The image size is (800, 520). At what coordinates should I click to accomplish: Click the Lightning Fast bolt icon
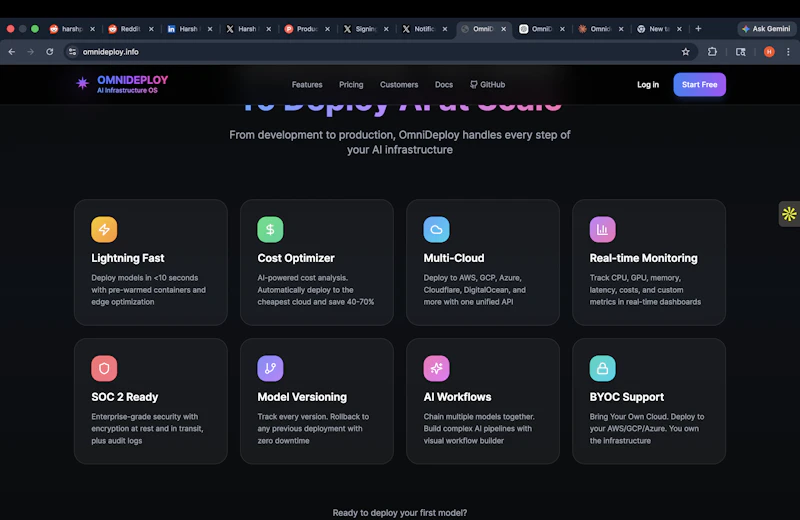pos(104,230)
